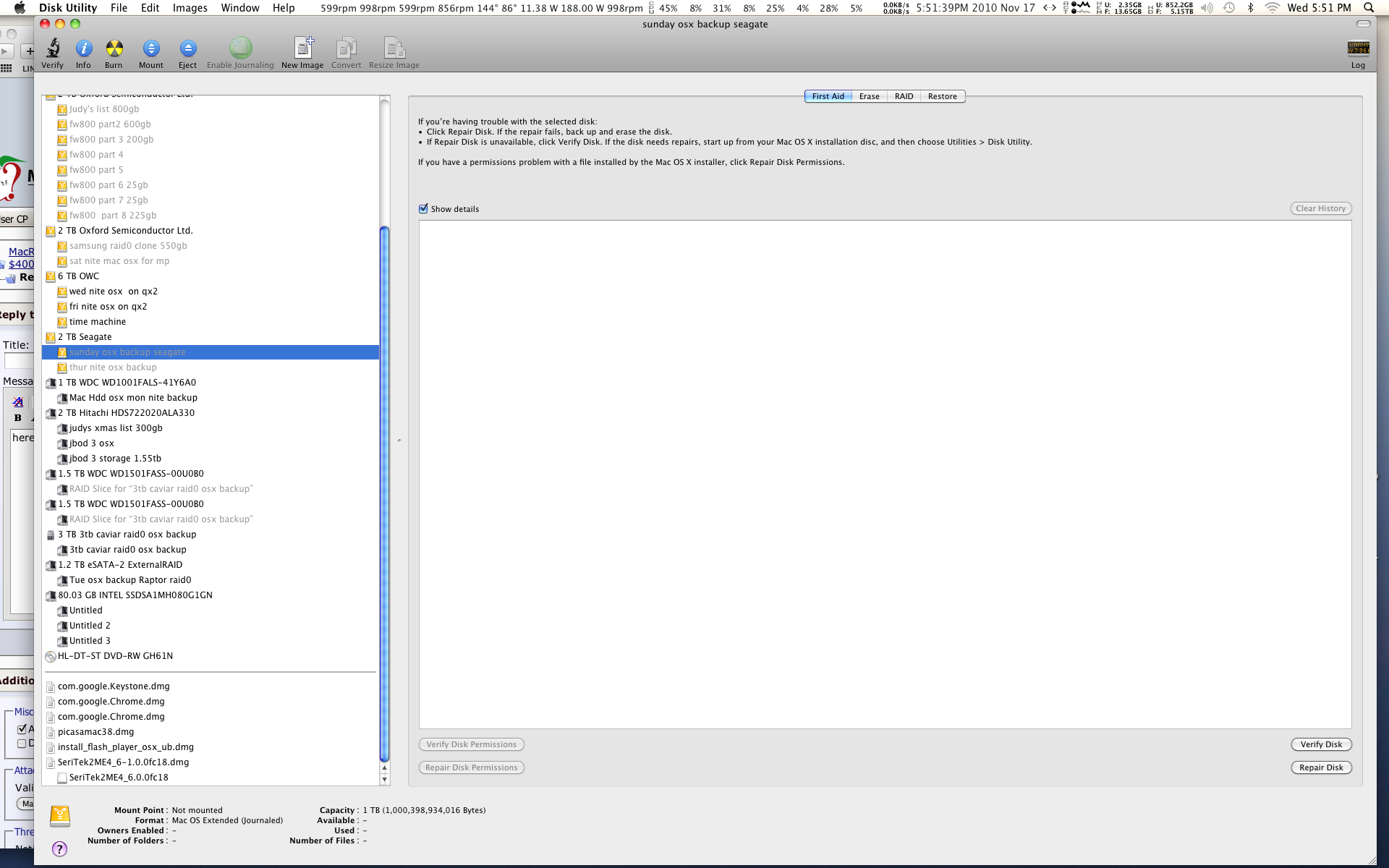Viewport: 1389px width, 868px height.
Task: Click the Burn toolbar icon
Action: coord(114,48)
